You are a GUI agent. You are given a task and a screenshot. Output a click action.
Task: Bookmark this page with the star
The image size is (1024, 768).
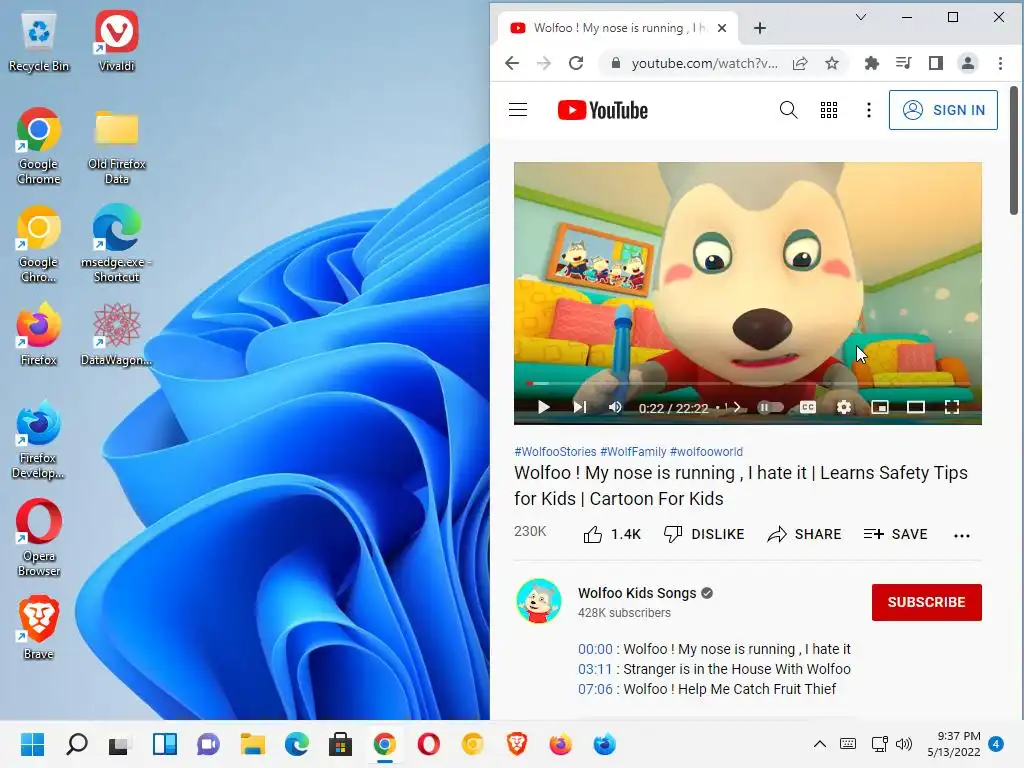pos(831,63)
